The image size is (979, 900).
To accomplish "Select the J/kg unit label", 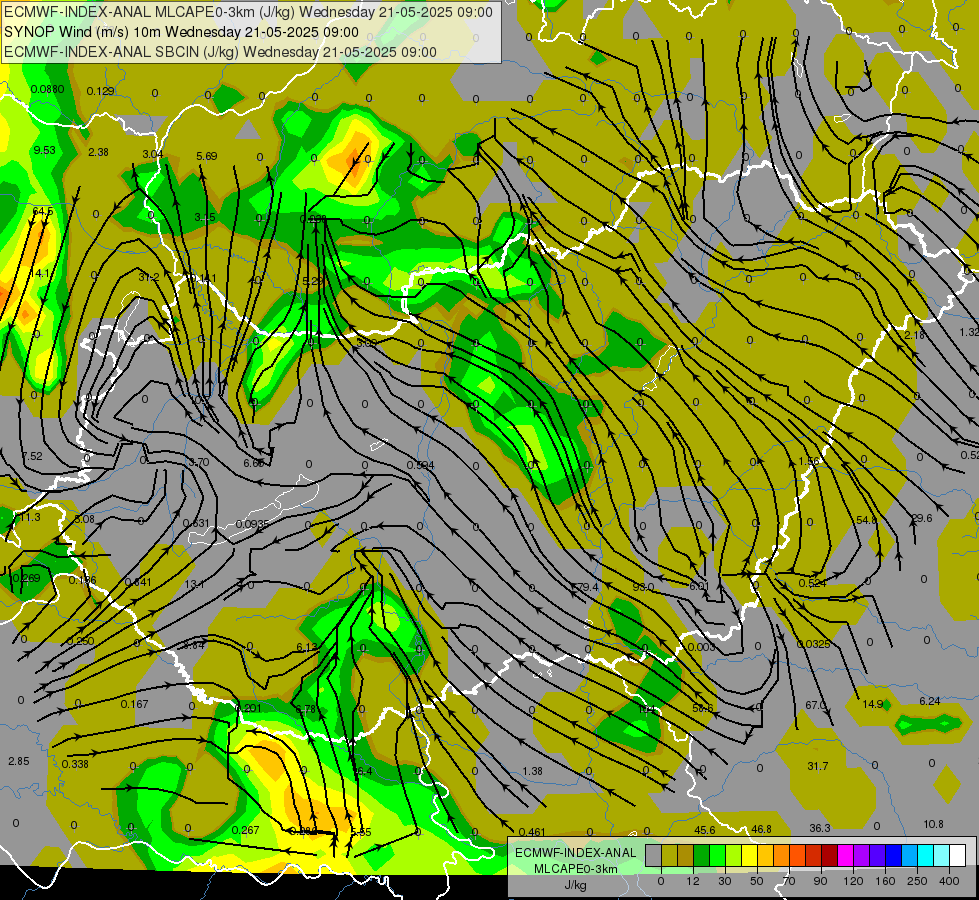I will [575, 885].
